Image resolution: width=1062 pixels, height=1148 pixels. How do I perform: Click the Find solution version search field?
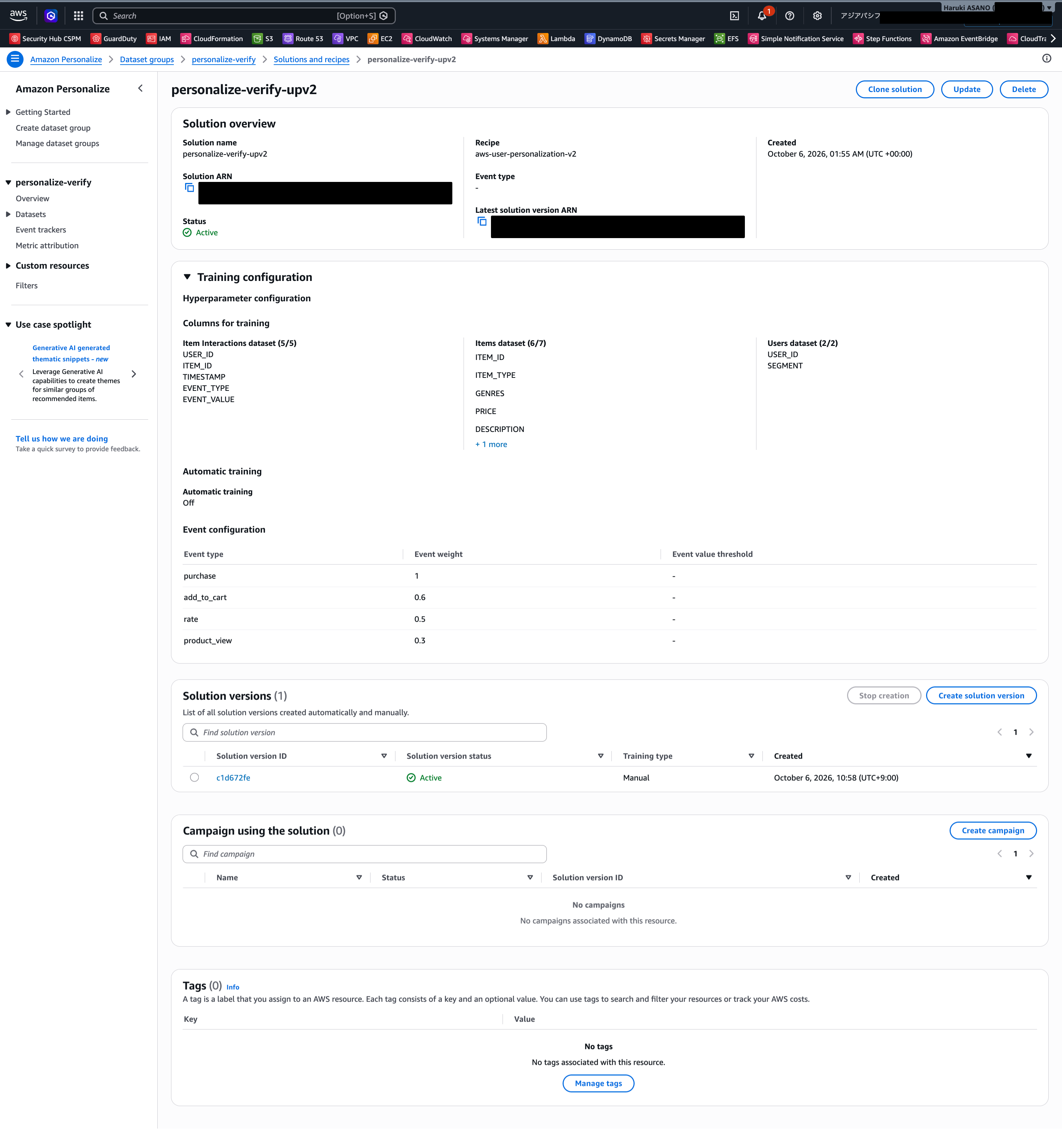point(364,732)
